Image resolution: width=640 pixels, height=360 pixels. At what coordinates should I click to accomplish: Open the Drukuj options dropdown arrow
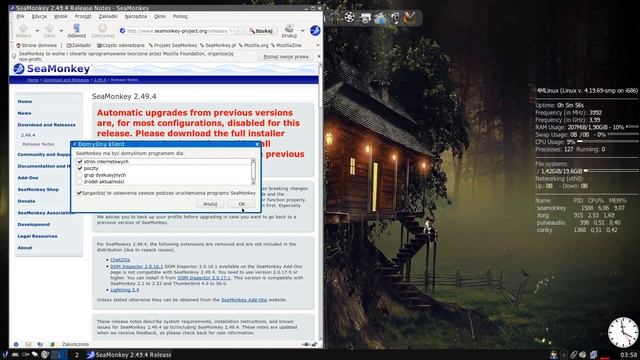pos(302,31)
